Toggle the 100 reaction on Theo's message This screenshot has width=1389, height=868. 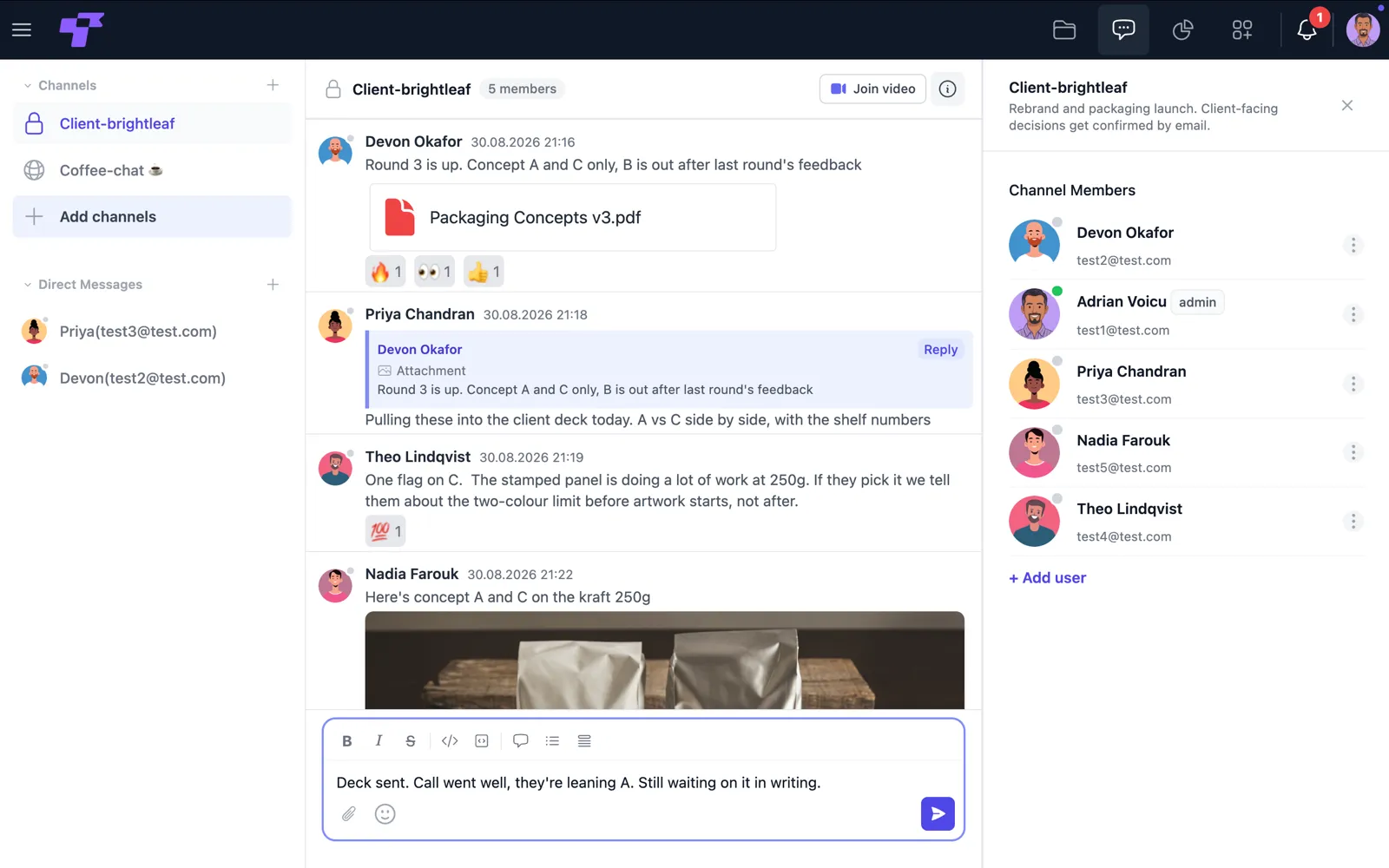385,531
